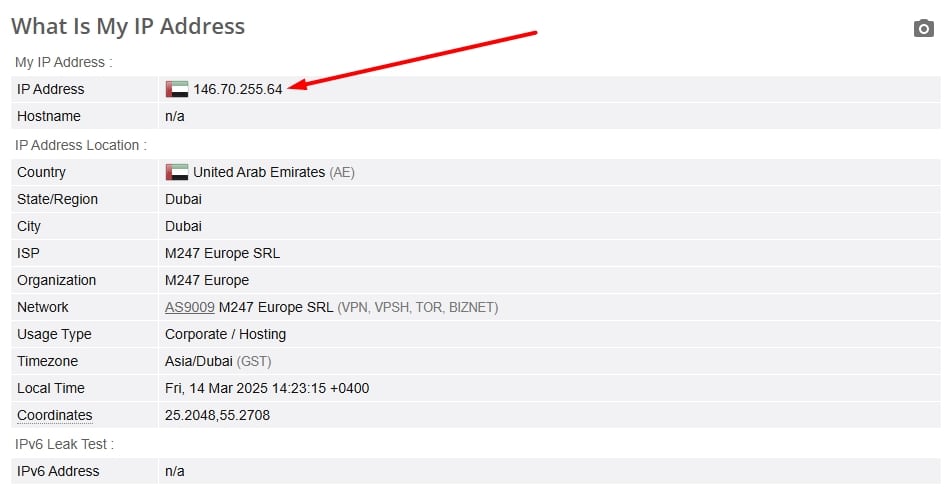Image resolution: width=946 pixels, height=491 pixels.
Task: Click the Asia/Dubai timezone value
Action: [x=198, y=361]
